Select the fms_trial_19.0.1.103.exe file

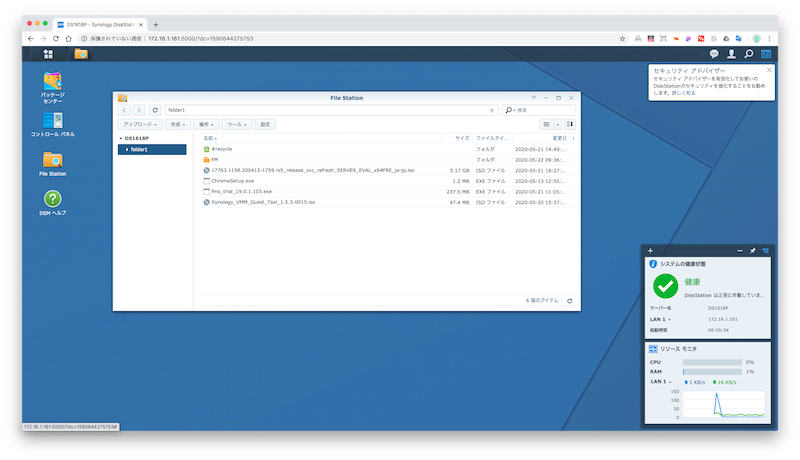coord(388,192)
